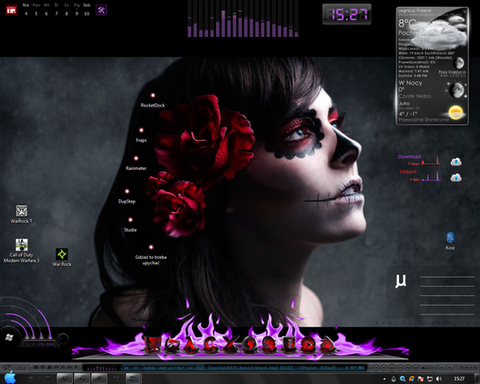Image resolution: width=480 pixels, height=384 pixels.
Task: Open the red monitor icon in dock
Action: (x=153, y=344)
